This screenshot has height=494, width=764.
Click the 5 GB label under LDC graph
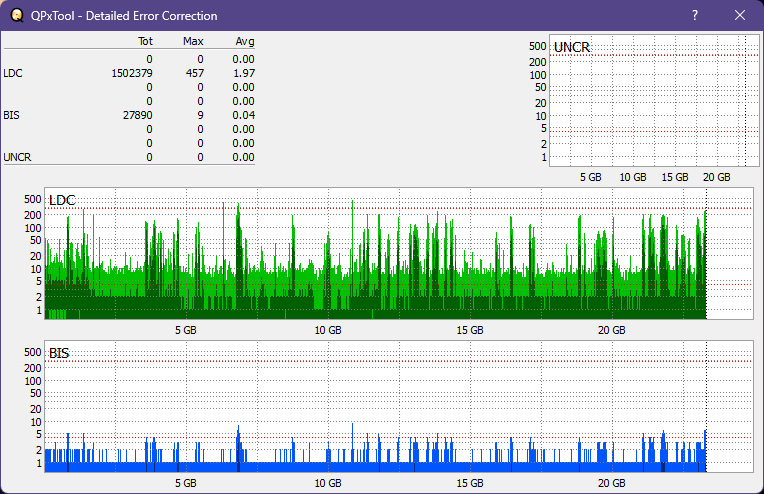click(186, 330)
